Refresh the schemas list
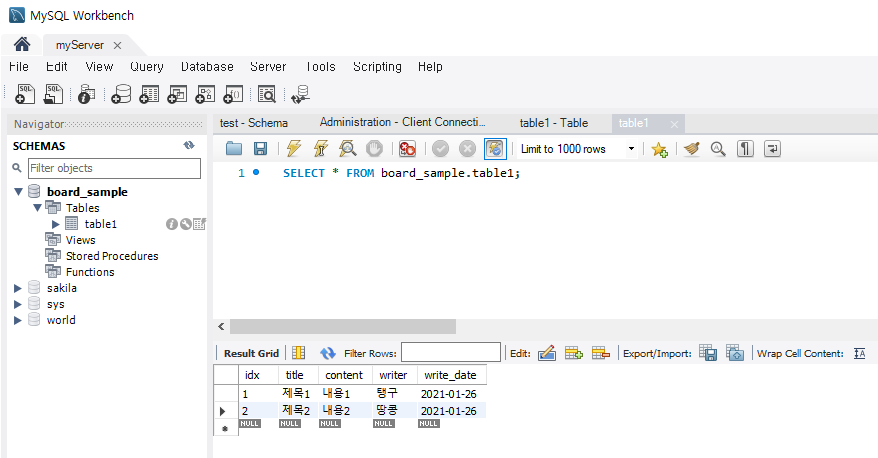878x458 pixels. tap(189, 146)
